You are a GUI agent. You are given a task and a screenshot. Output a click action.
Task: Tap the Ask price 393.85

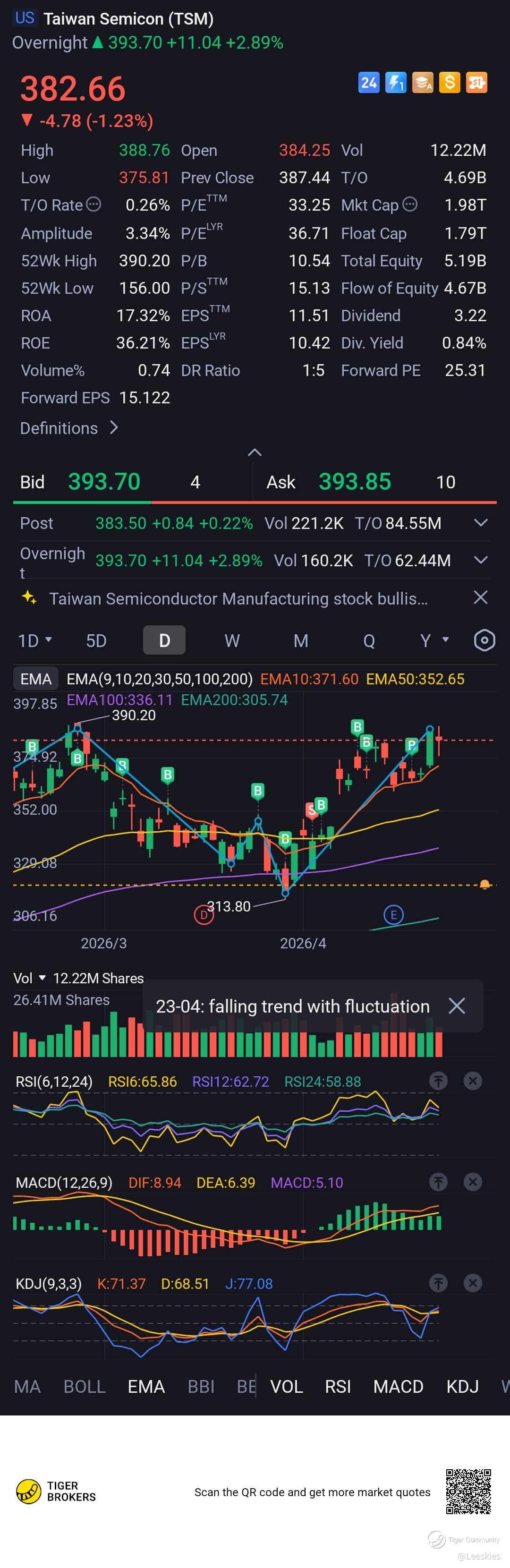[x=355, y=481]
